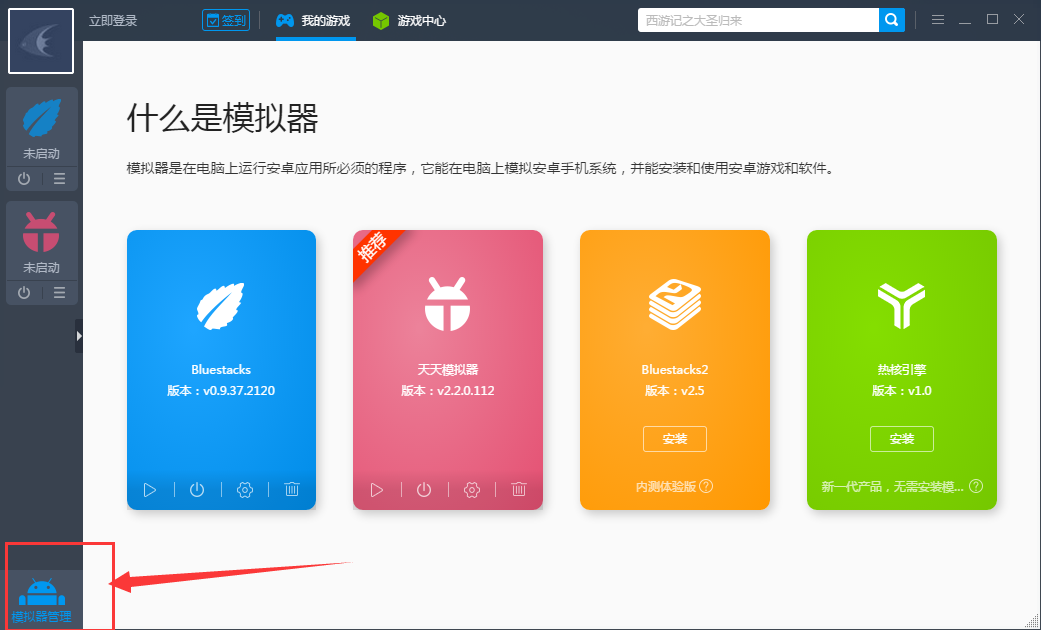Click the blue search magnifier icon
The width and height of the screenshot is (1041, 630).
click(891, 19)
